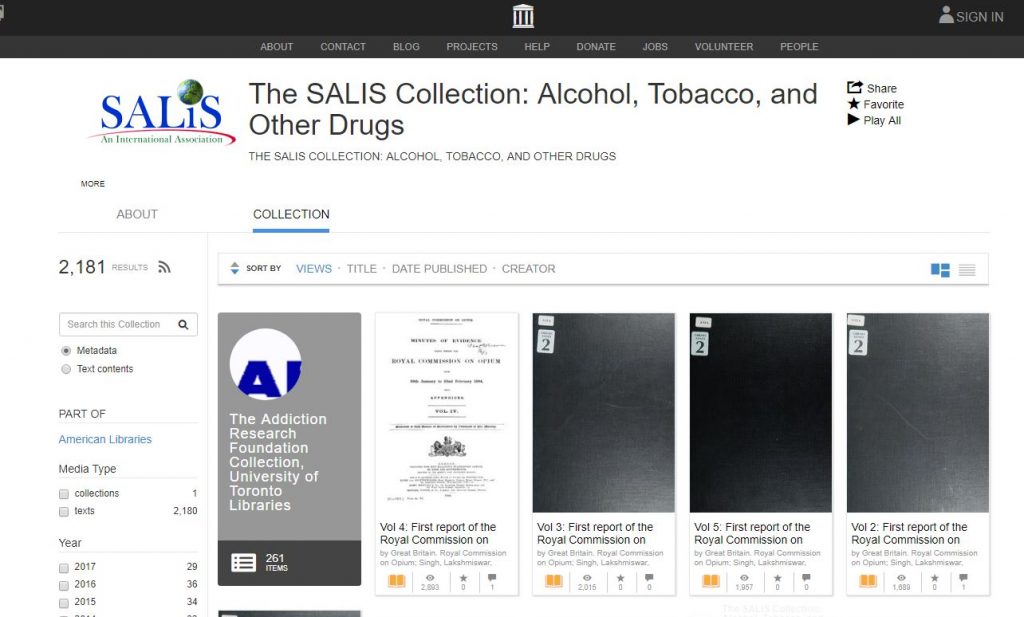
Task: Check the collections media type checkbox
Action: click(x=64, y=494)
